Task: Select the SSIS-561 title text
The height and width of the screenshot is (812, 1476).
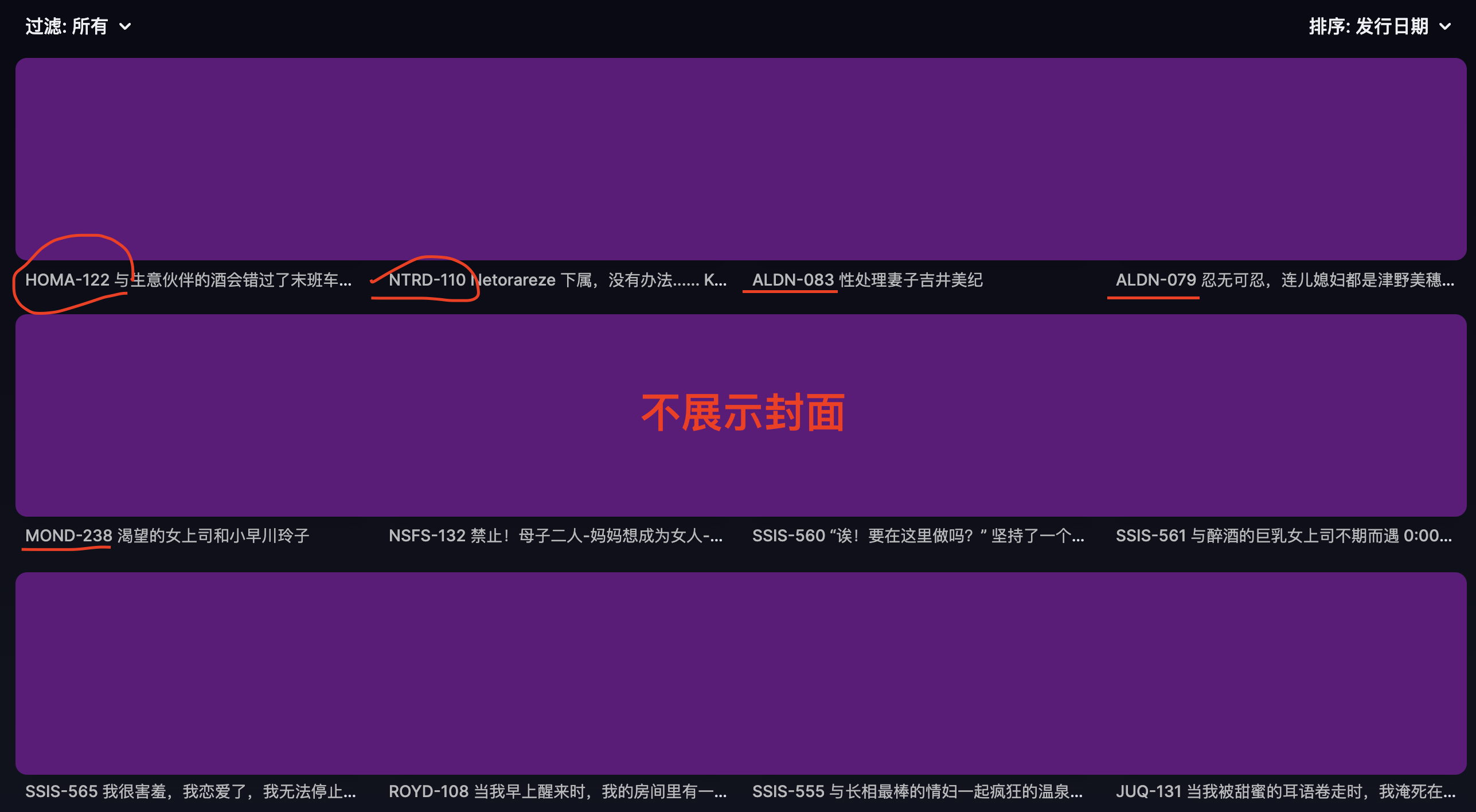Action: pos(1284,536)
